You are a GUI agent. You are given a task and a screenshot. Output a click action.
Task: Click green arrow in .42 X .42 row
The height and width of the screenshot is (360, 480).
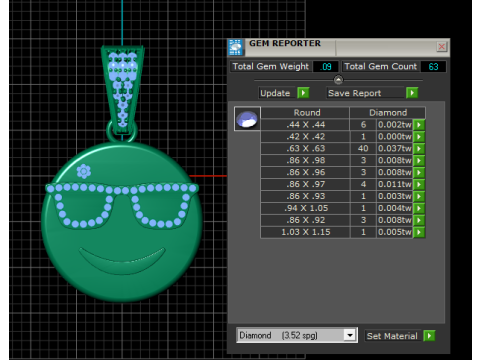point(419,137)
